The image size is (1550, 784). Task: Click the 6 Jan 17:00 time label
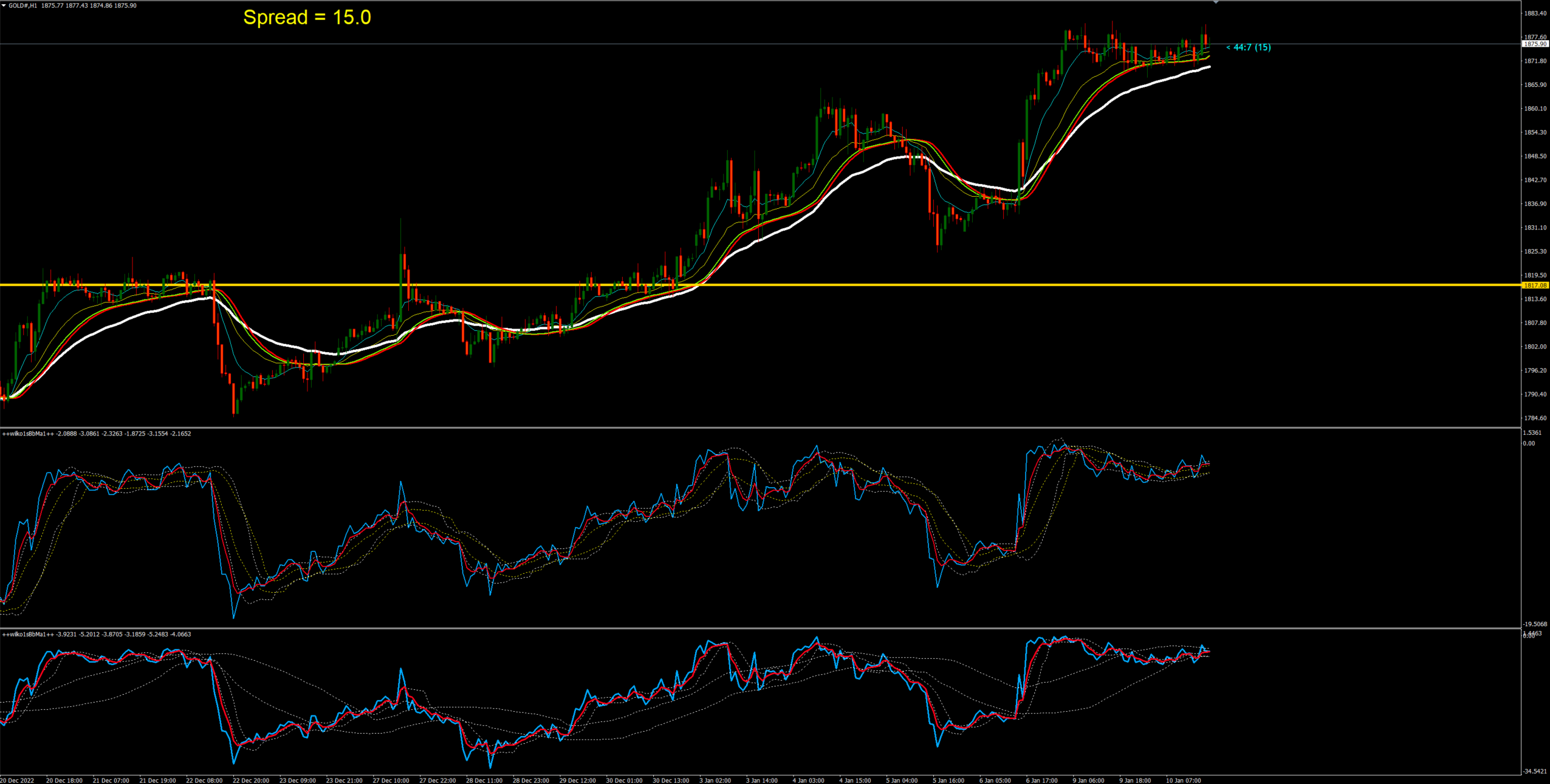(1041, 780)
